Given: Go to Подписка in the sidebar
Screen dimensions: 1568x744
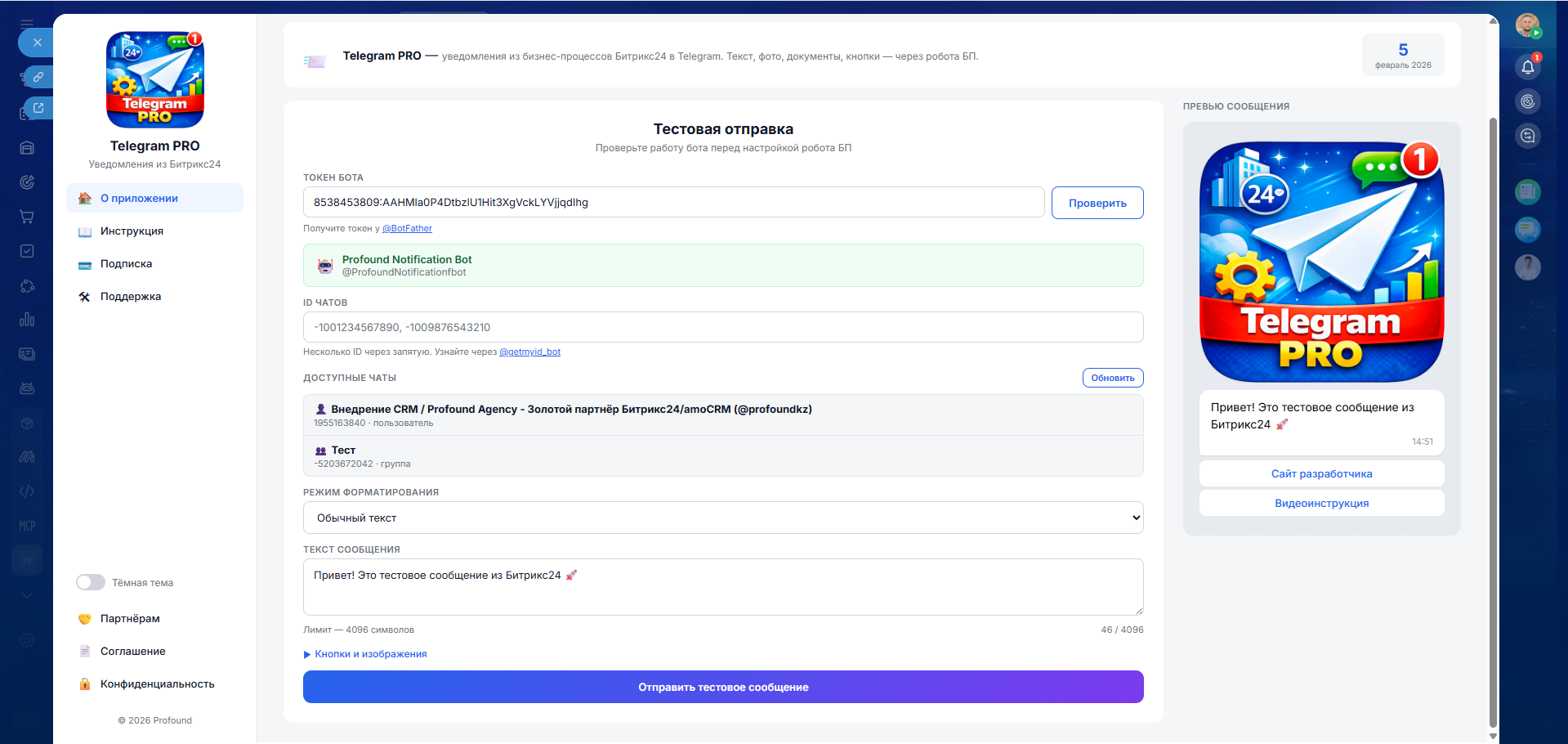Looking at the screenshot, I should coord(126,264).
